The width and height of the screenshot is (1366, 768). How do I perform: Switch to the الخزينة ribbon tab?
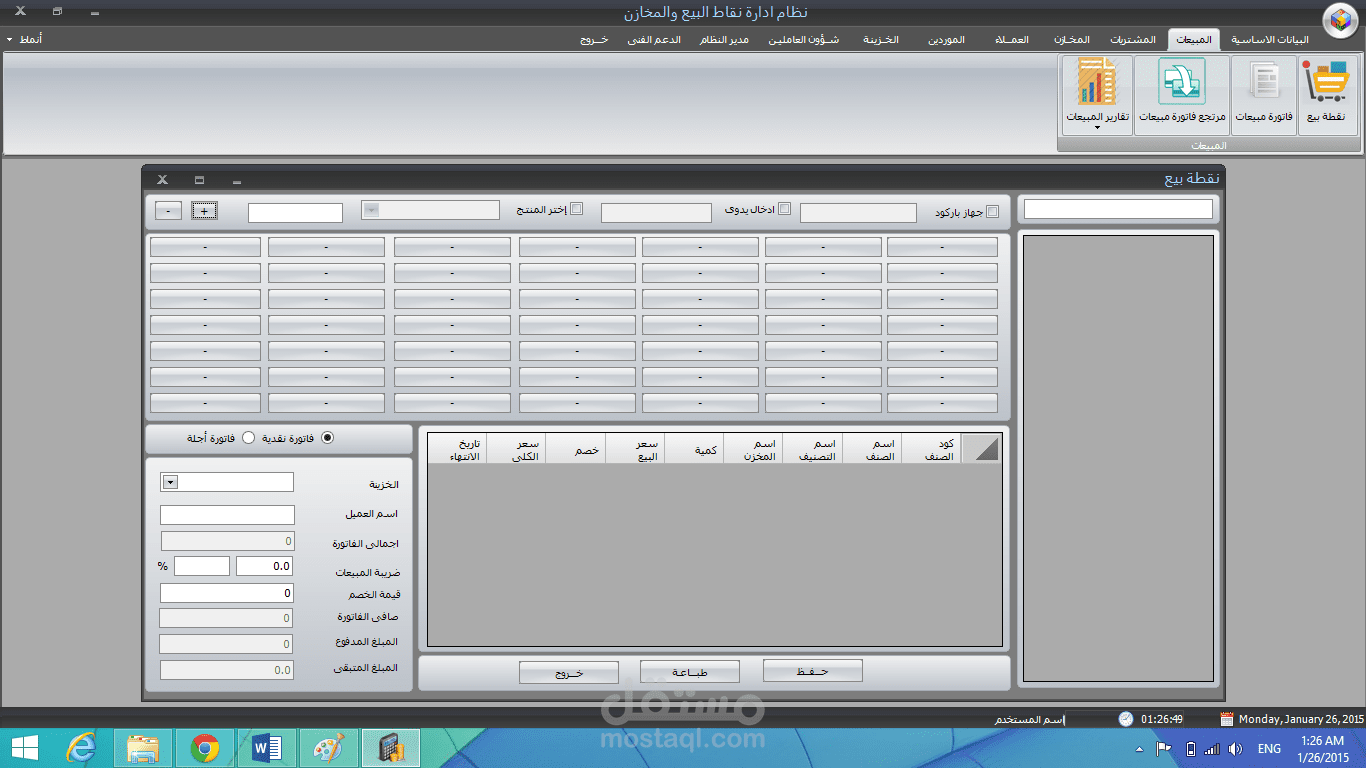pos(881,40)
